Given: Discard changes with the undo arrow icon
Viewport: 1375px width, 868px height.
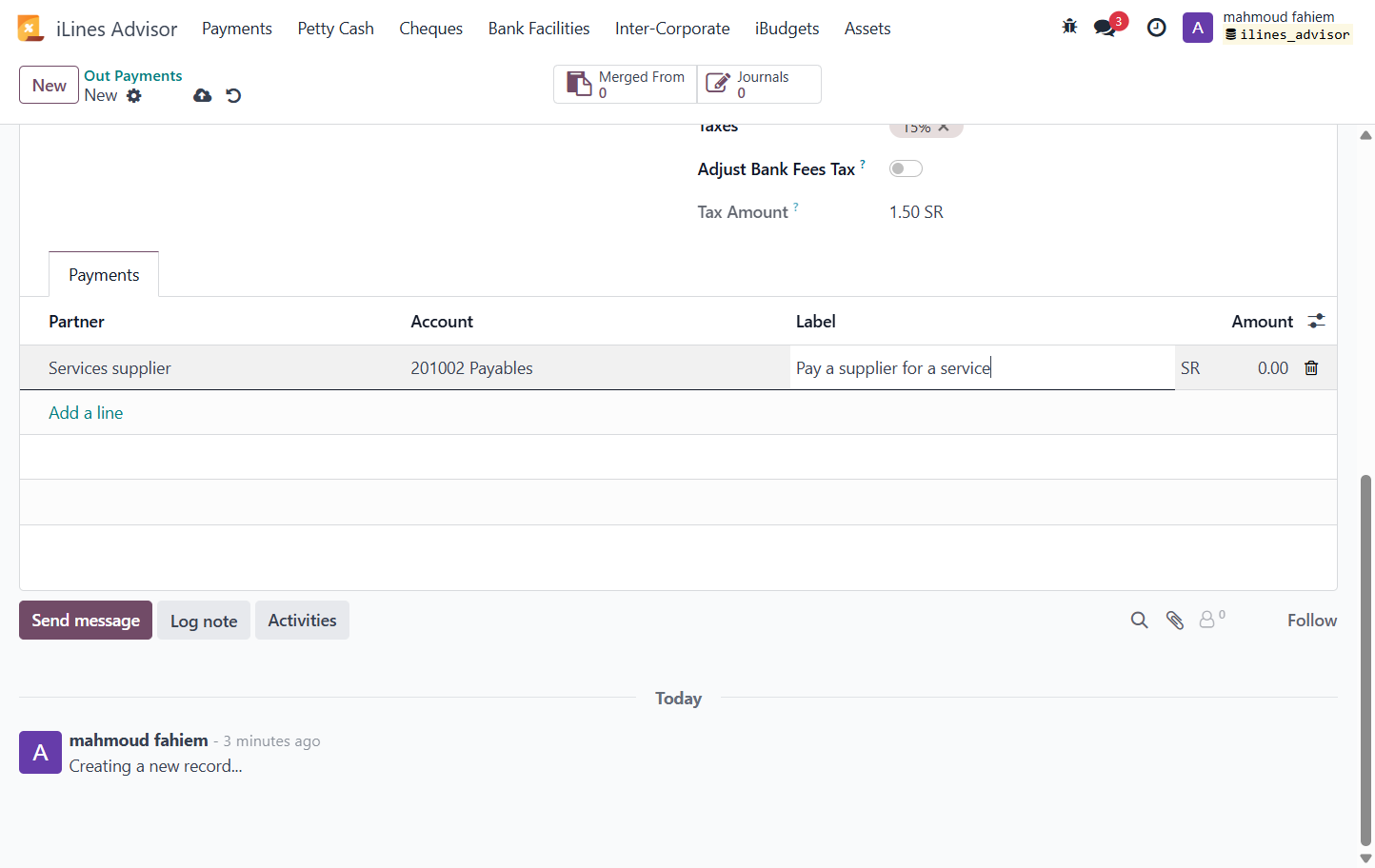Looking at the screenshot, I should [x=233, y=95].
